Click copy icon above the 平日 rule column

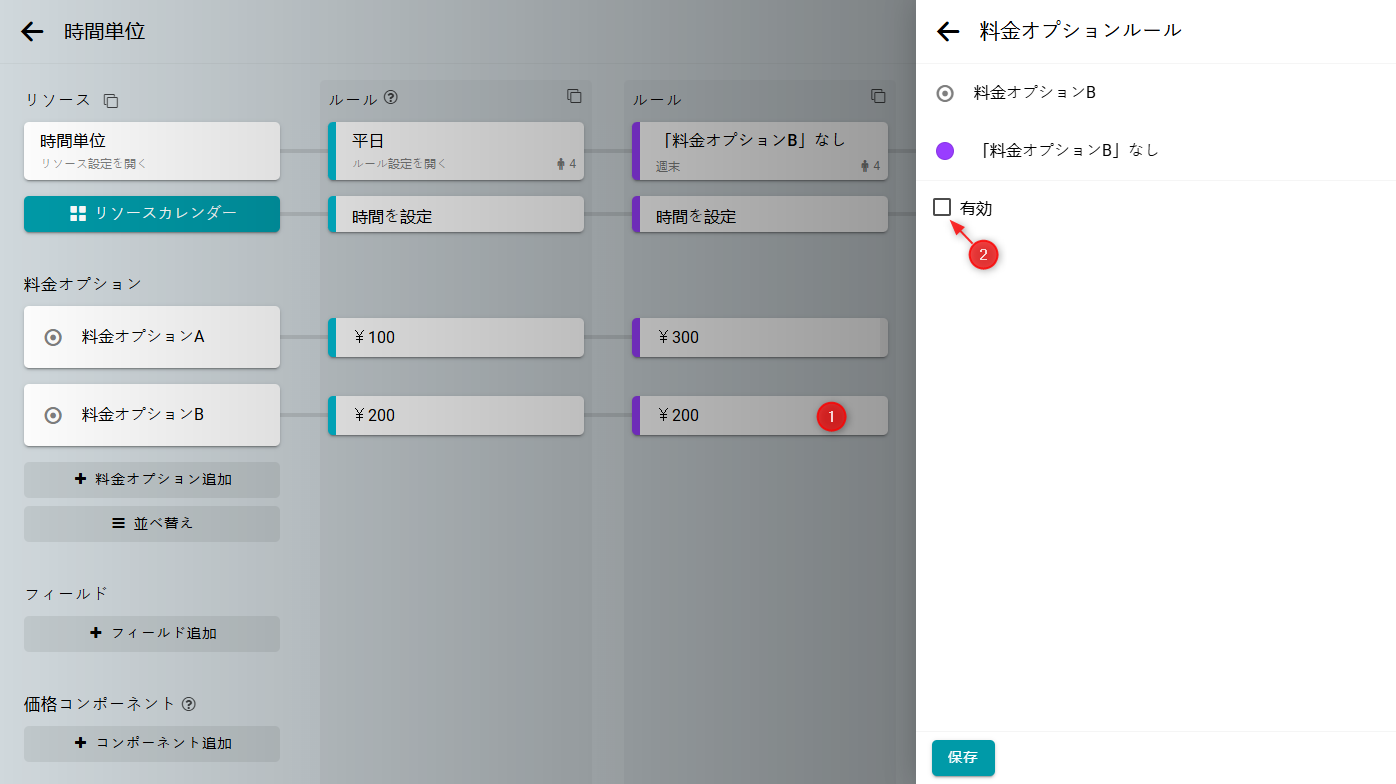(574, 96)
